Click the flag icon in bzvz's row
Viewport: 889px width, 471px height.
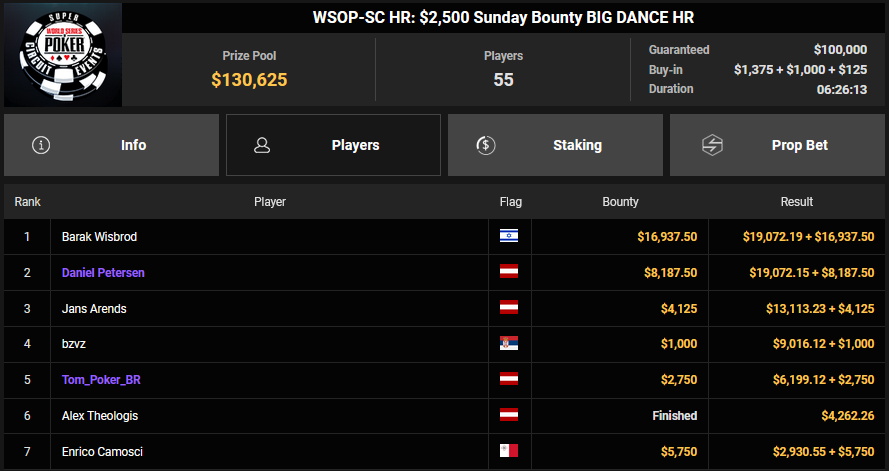509,344
